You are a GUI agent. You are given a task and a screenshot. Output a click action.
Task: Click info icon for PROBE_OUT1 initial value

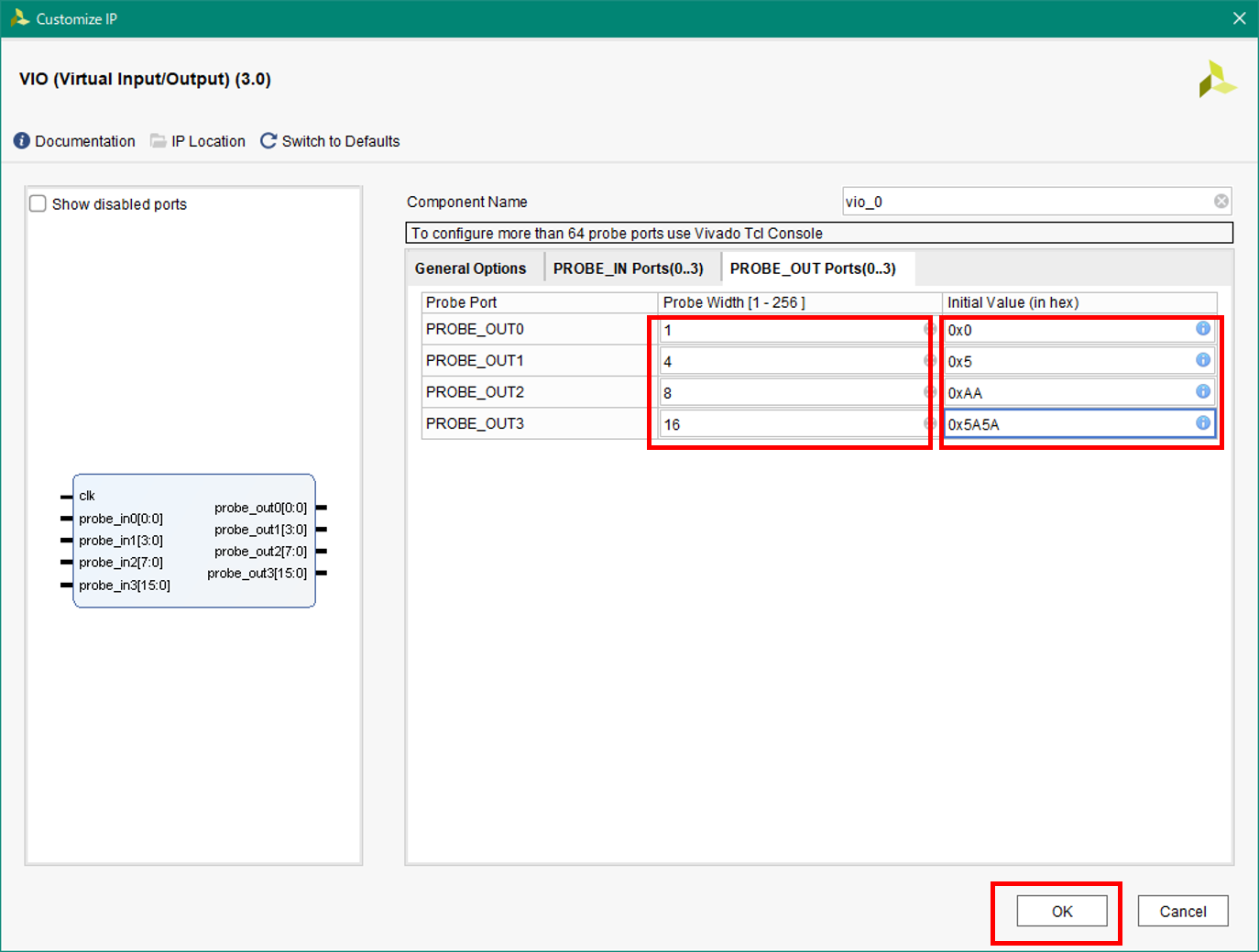pyautogui.click(x=1203, y=360)
